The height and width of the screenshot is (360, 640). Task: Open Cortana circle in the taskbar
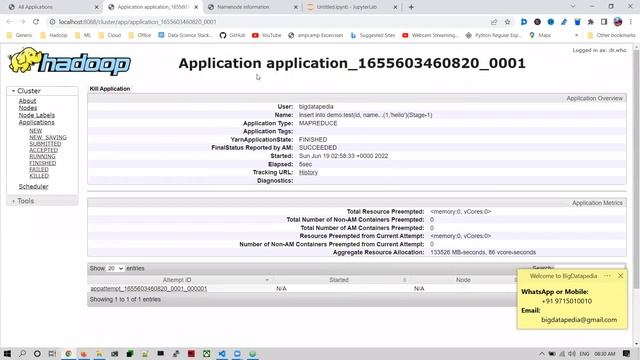(37, 353)
